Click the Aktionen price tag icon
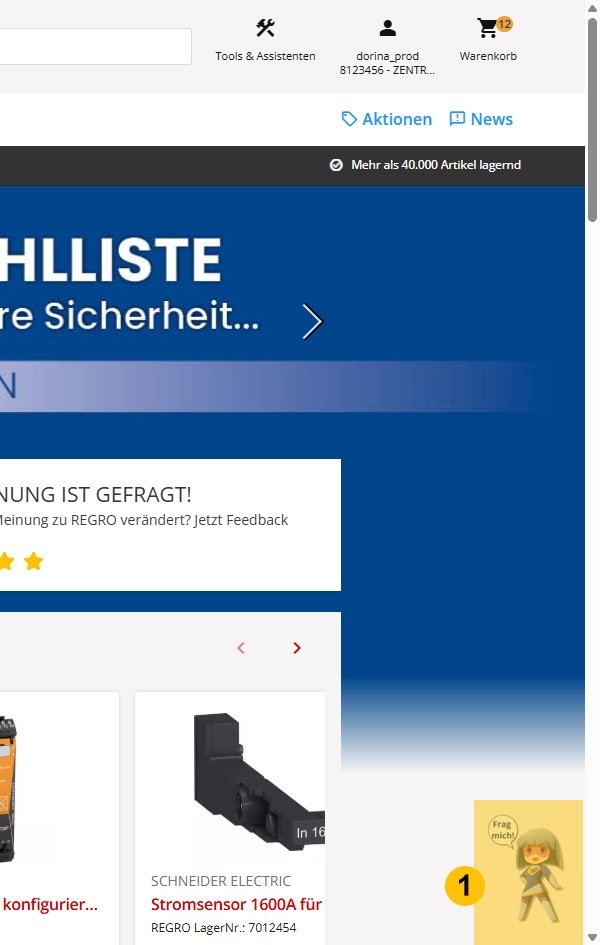Image resolution: width=600 pixels, height=945 pixels. tap(349, 119)
